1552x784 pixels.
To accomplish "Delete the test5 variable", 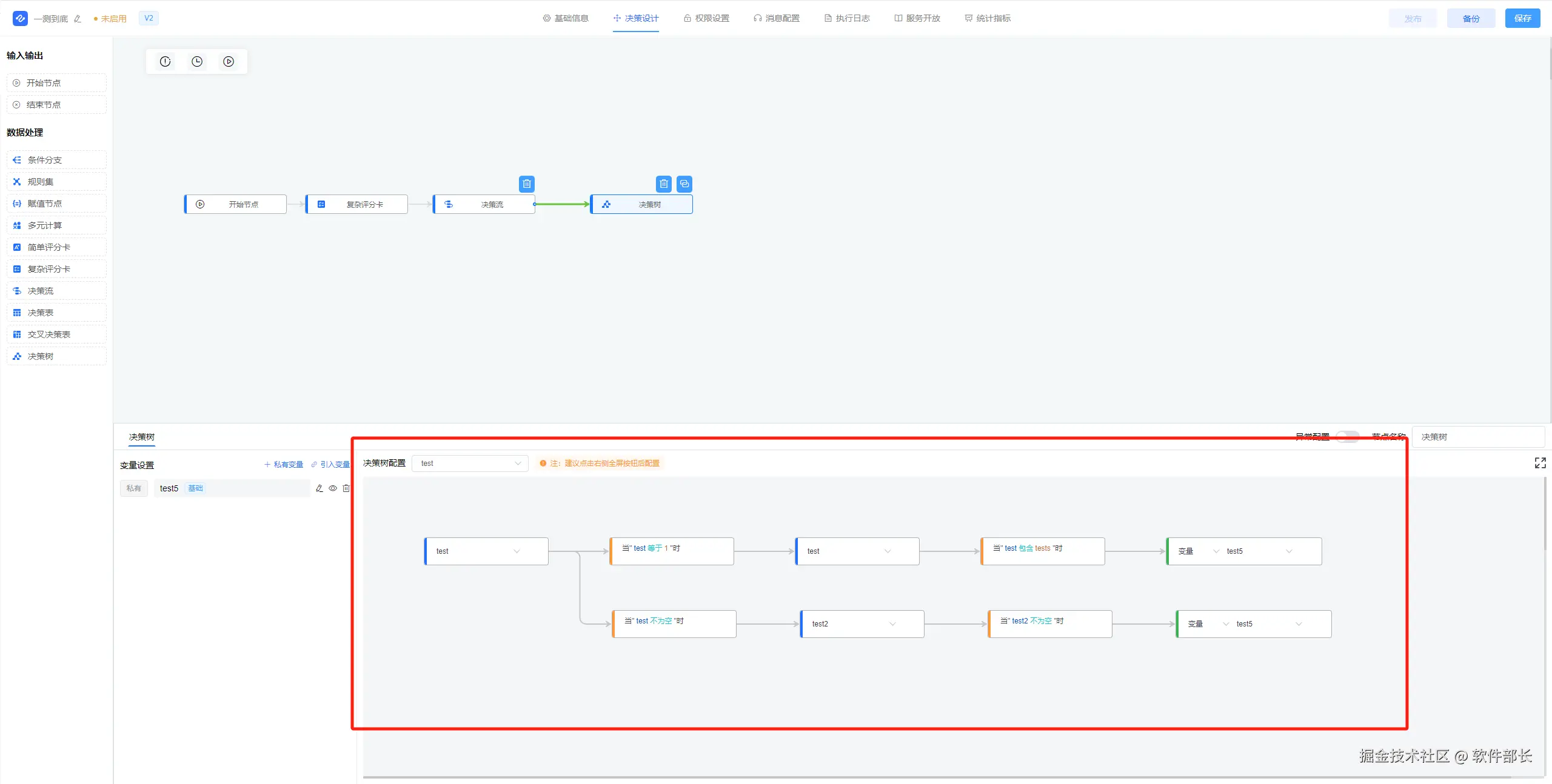I will [346, 488].
